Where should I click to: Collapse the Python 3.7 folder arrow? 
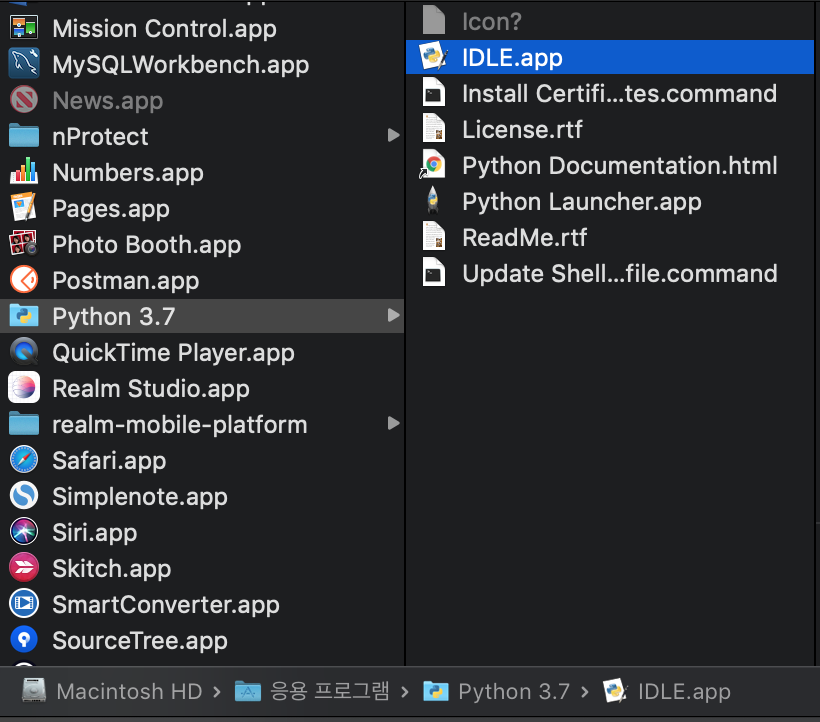point(393,316)
